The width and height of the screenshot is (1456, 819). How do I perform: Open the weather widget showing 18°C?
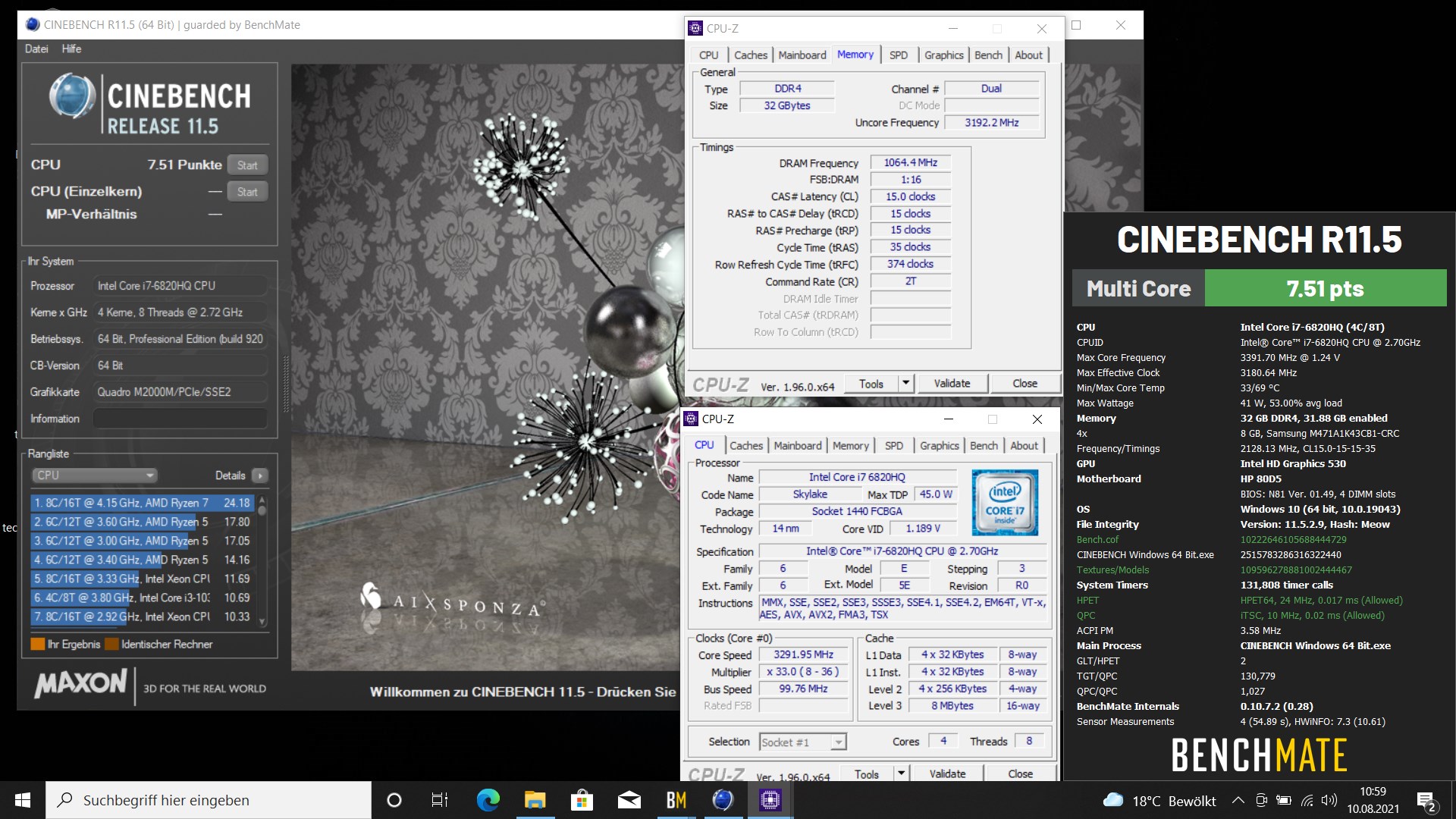pyautogui.click(x=1159, y=801)
